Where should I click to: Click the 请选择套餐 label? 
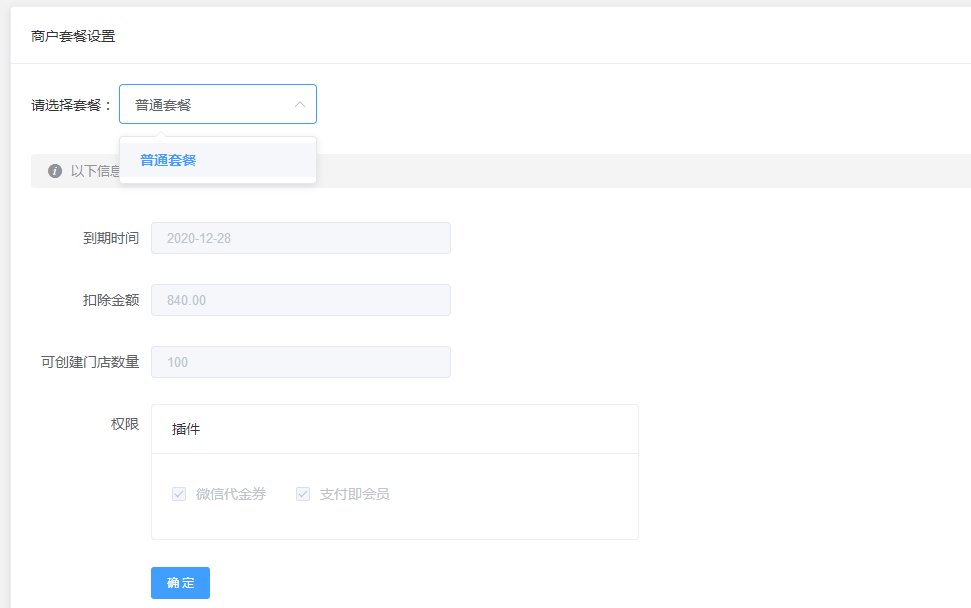click(72, 105)
